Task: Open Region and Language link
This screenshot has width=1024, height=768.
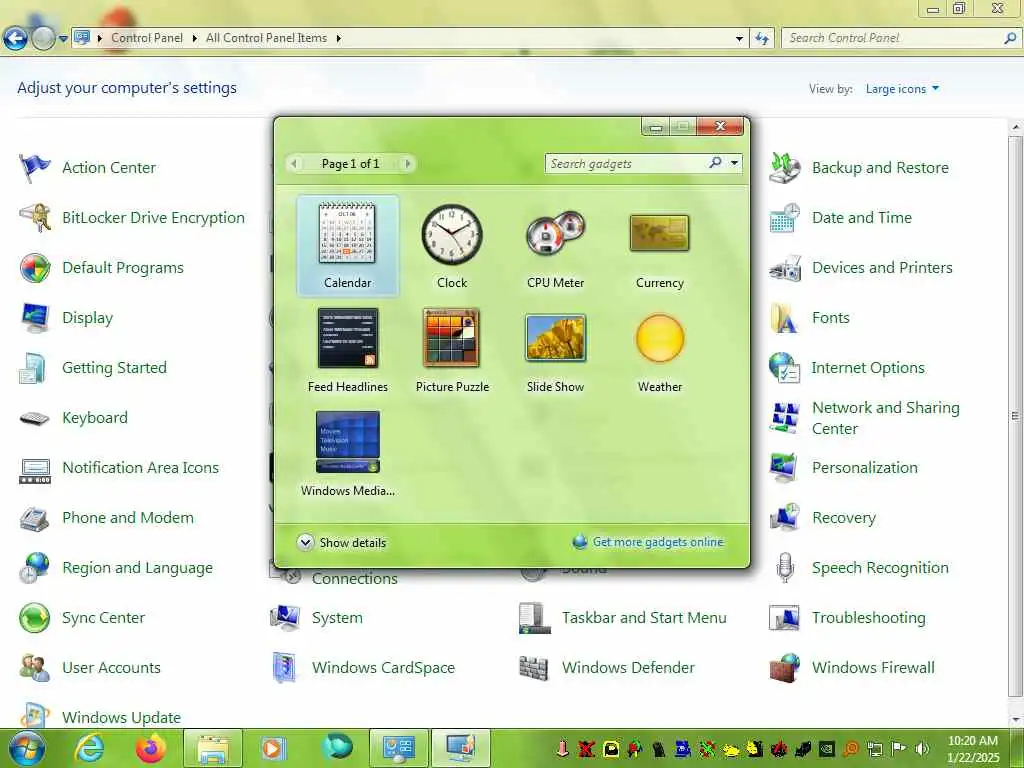Action: pyautogui.click(x=137, y=568)
